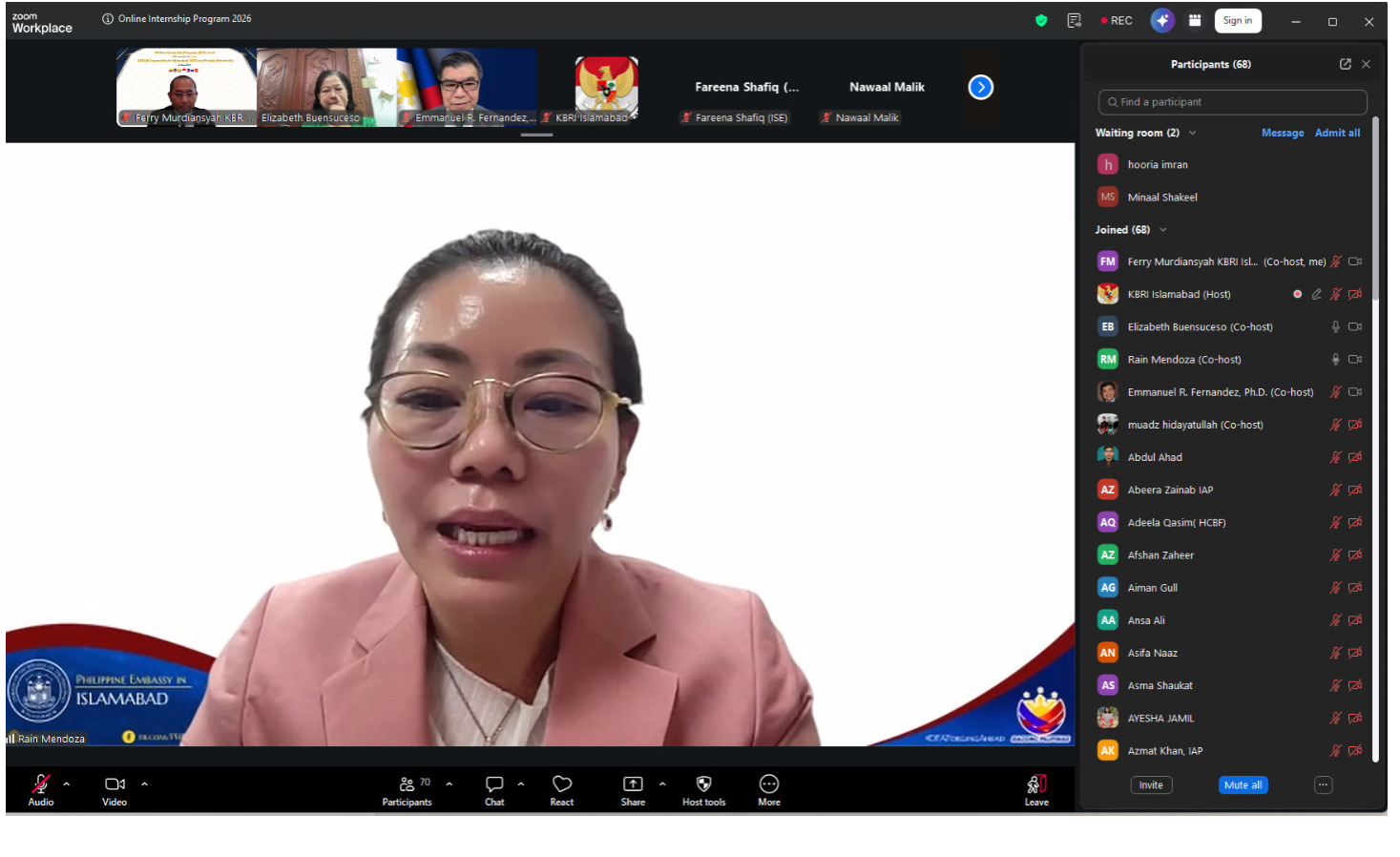This screenshot has width=1400, height=857.
Task: Click the More options ellipsis in toolbar
Action: click(x=769, y=784)
